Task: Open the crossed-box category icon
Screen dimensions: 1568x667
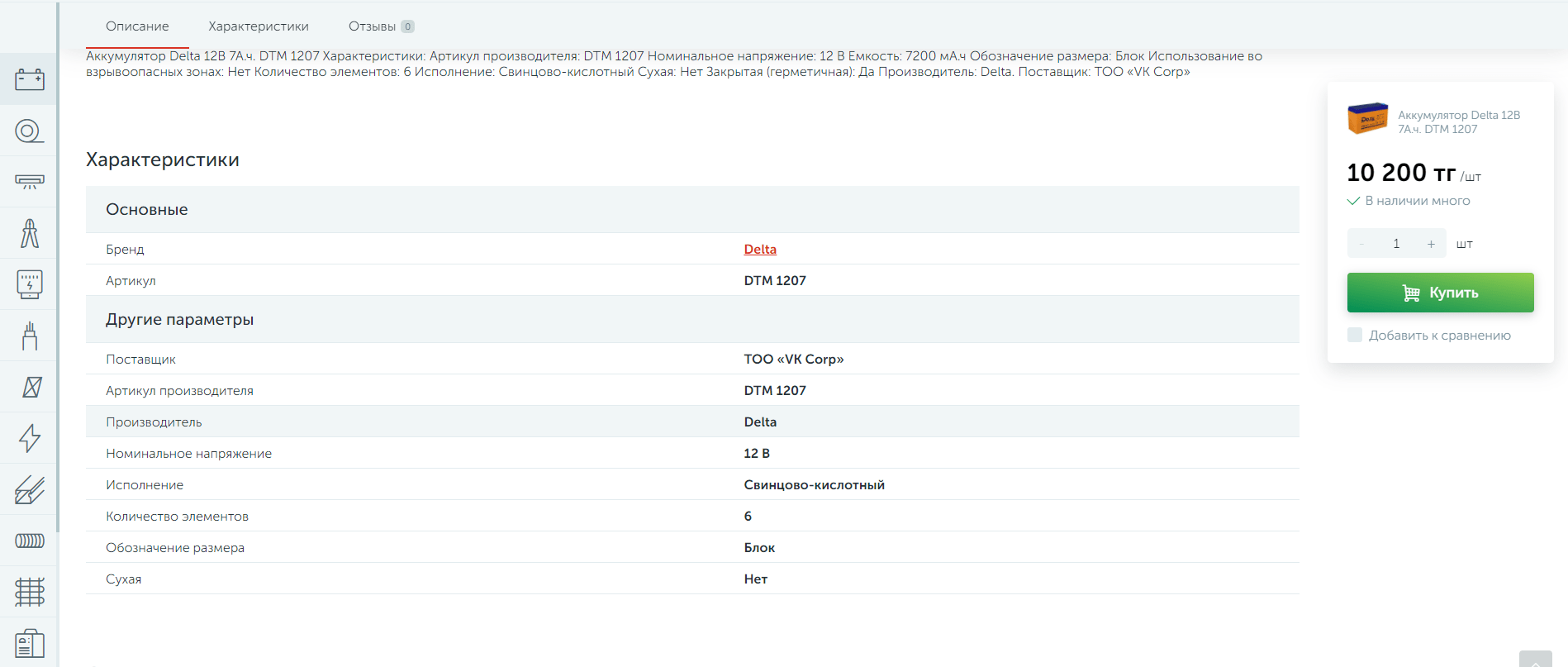Action: pyautogui.click(x=31, y=387)
